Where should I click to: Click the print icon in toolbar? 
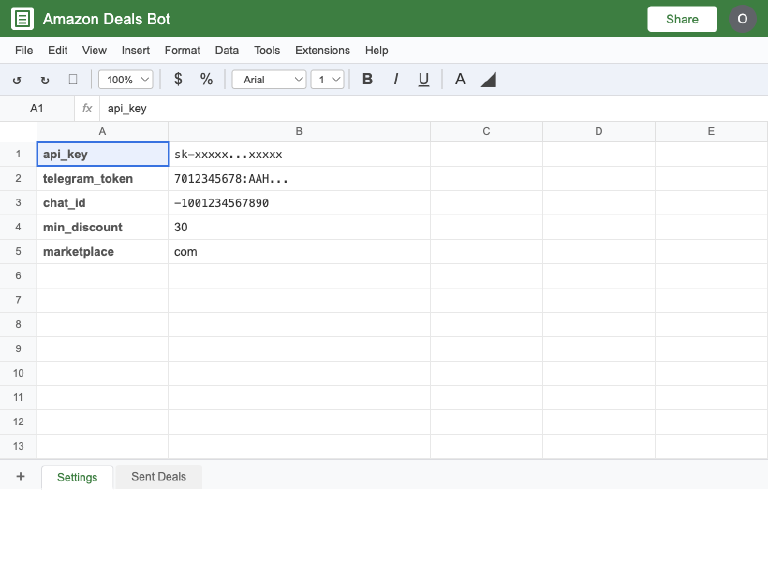coord(73,79)
